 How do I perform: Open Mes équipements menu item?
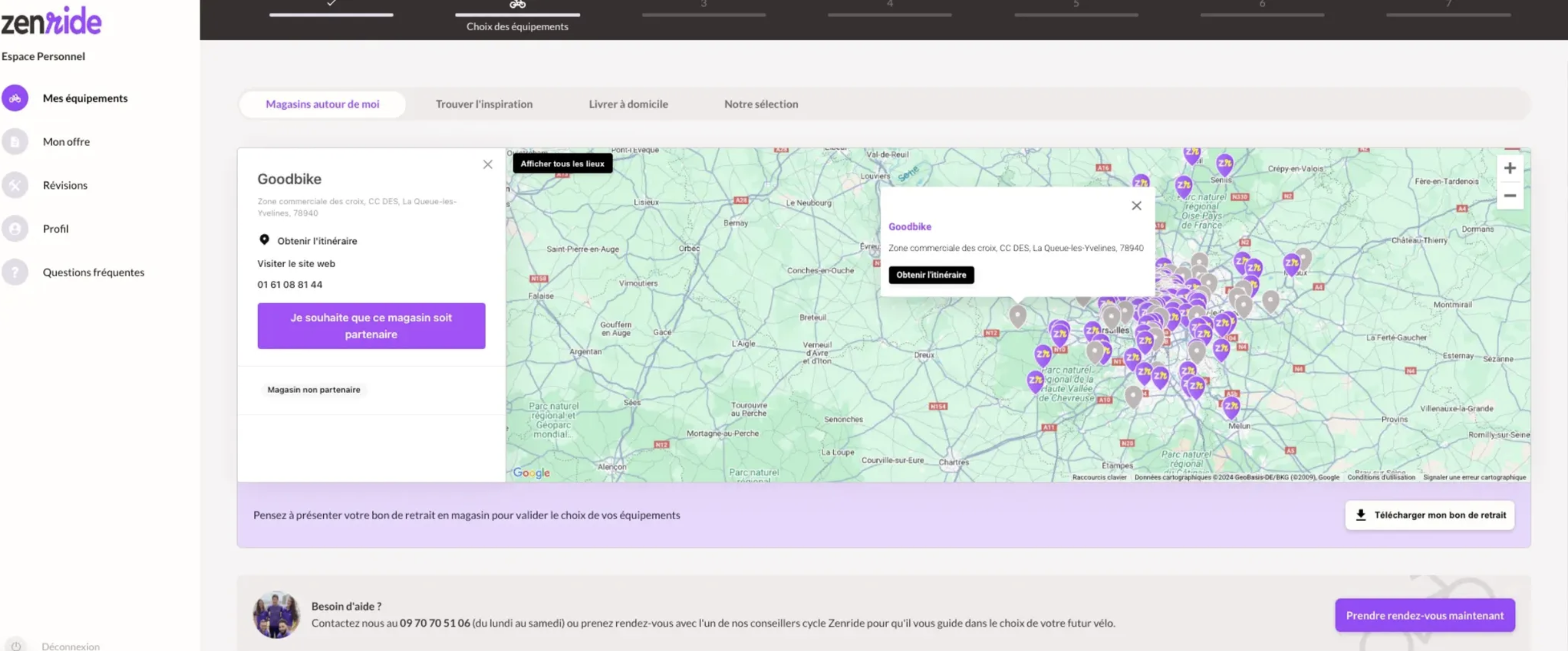(x=85, y=98)
